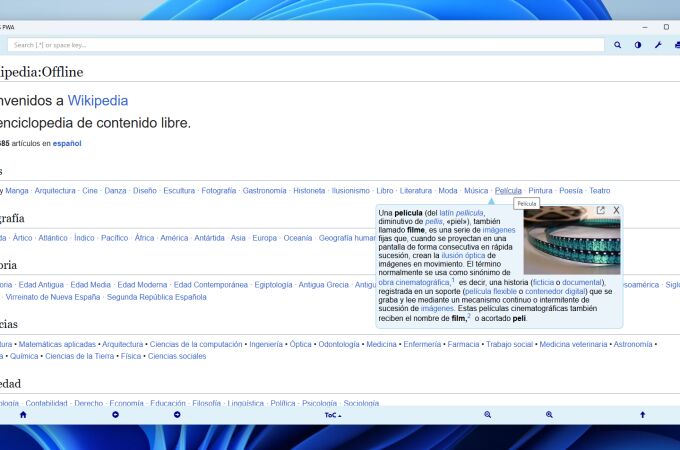Open the Moda article link
Screen dimensions: 680x450
coord(448,191)
